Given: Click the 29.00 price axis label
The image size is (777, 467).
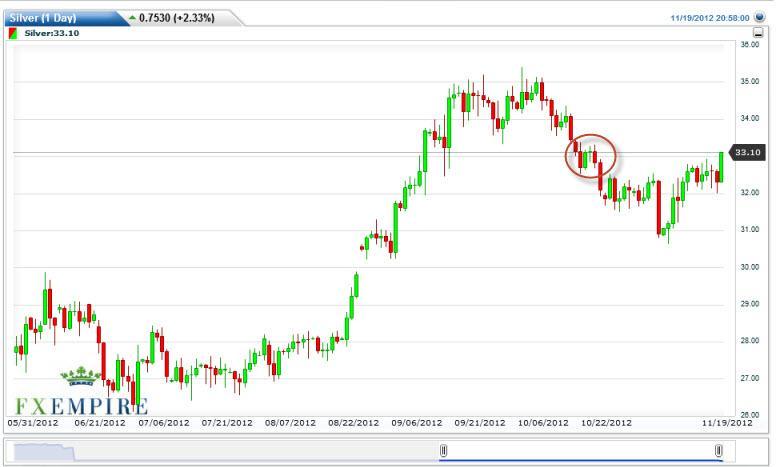Looking at the screenshot, I should click(x=750, y=303).
